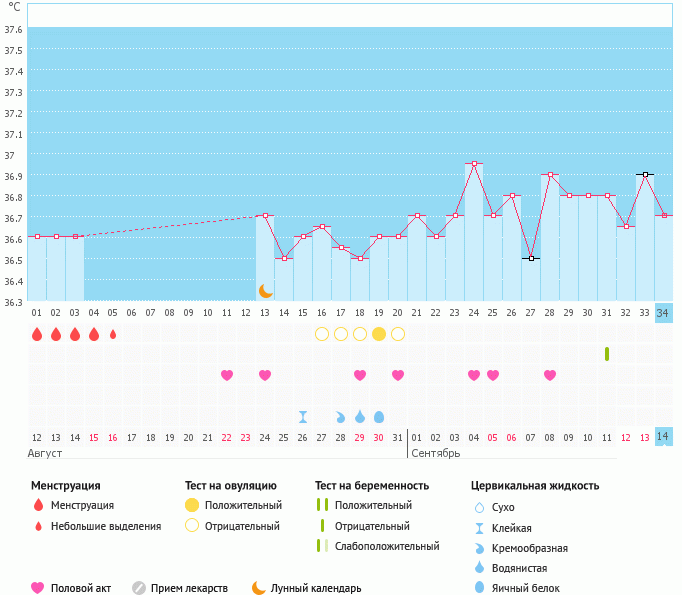Viewport: 682px width, 595px height.
Task: Click the sticky cervical fluid icon on day 15
Action: (303, 416)
